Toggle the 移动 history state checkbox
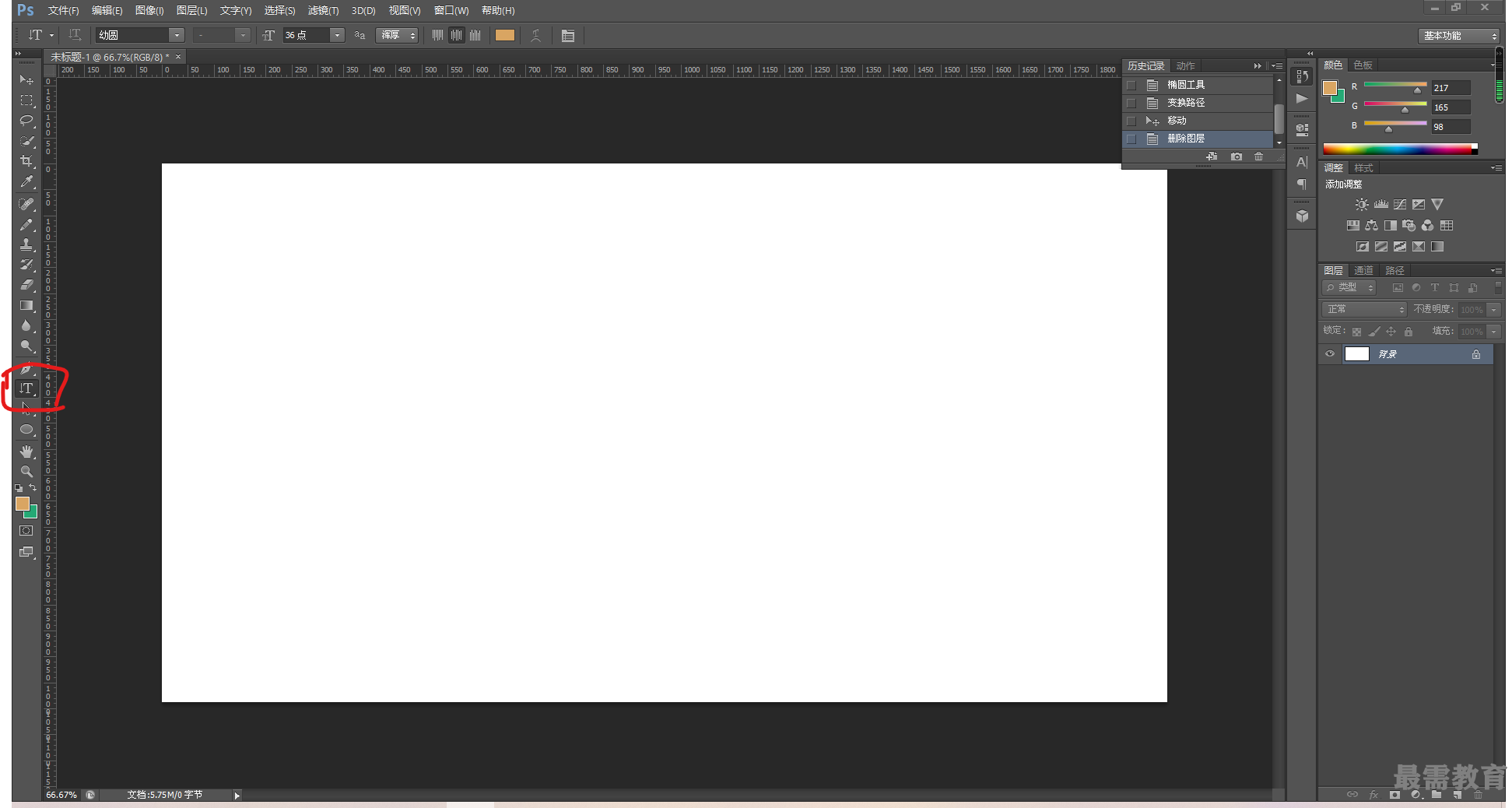 click(x=1131, y=121)
